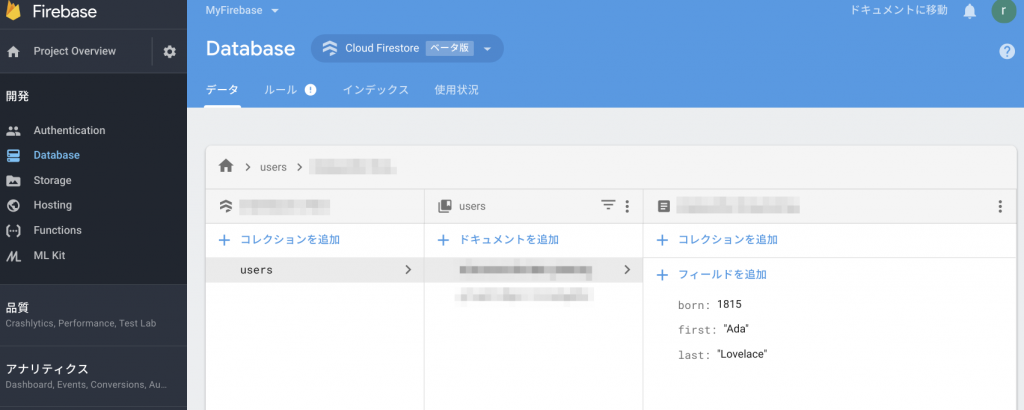Click the user avatar in top right
The image size is (1024, 410).
click(x=1002, y=11)
